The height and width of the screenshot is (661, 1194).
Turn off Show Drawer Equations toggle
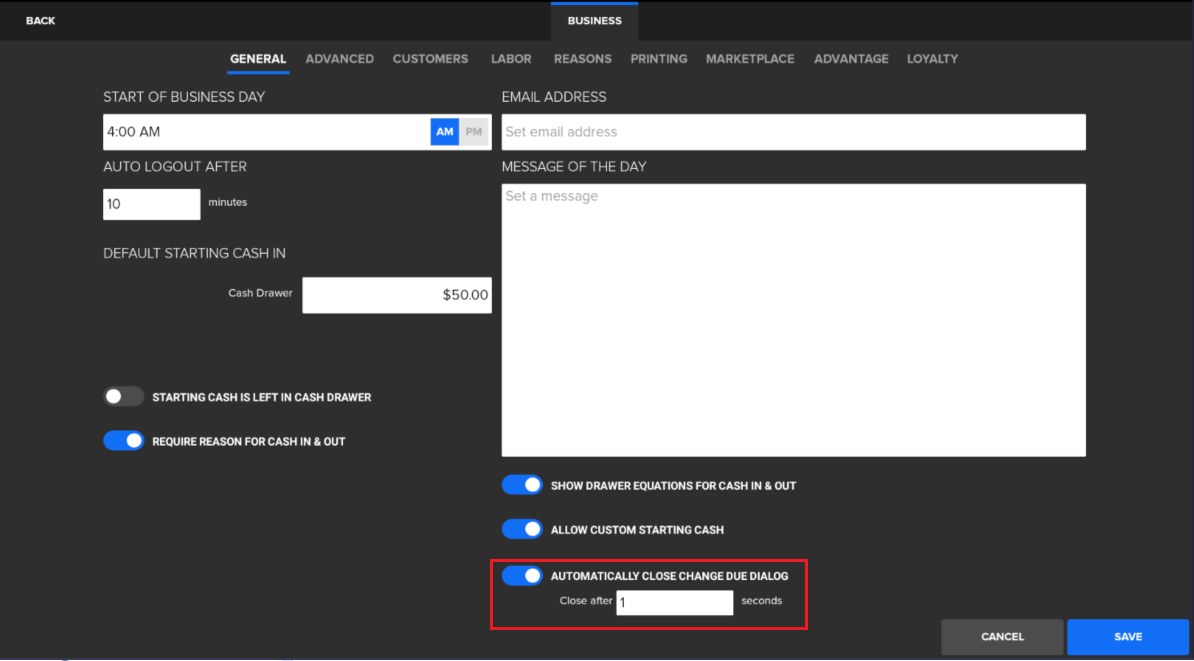coord(522,485)
